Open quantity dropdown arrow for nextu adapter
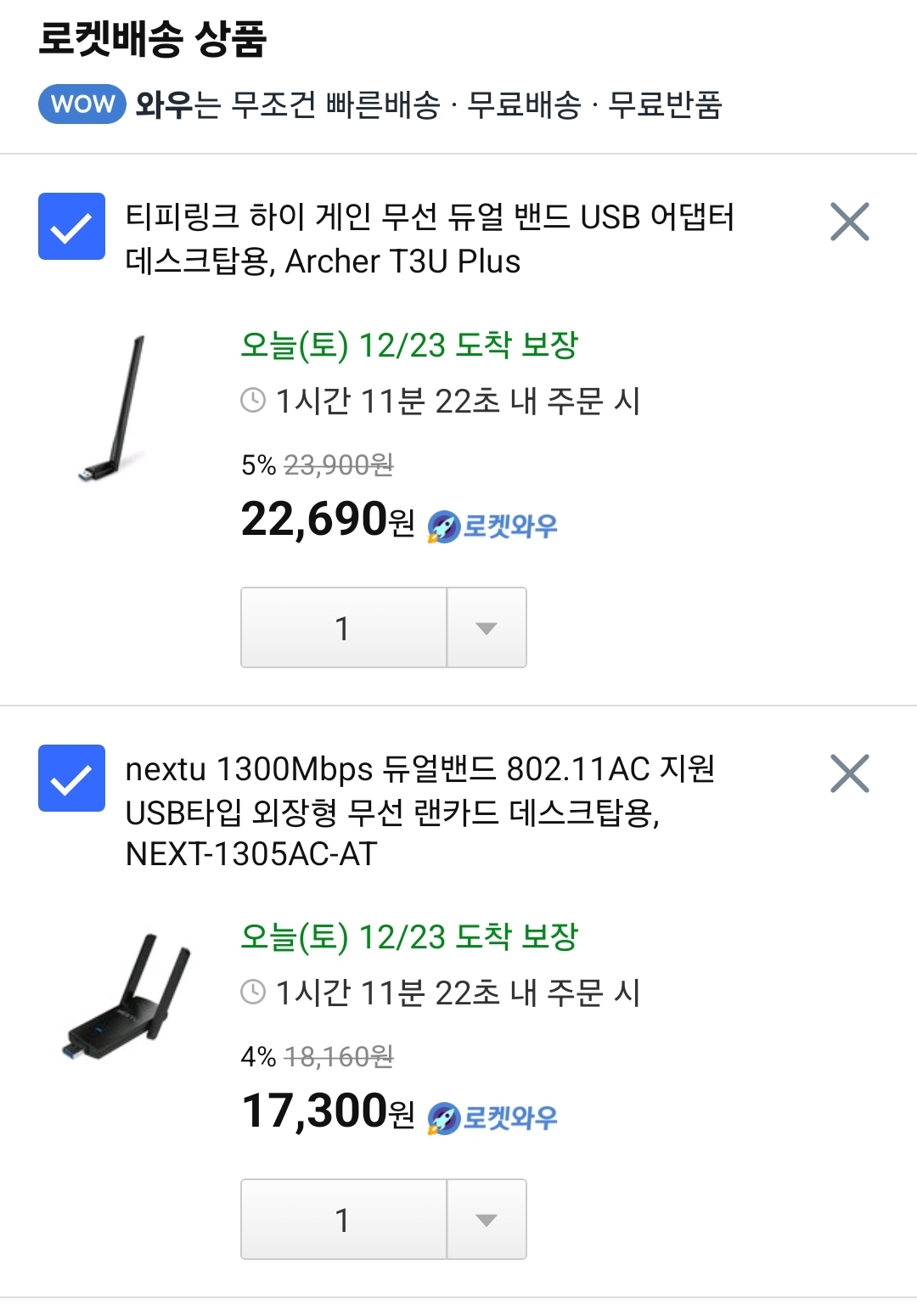This screenshot has width=917, height=1316. tap(486, 1219)
